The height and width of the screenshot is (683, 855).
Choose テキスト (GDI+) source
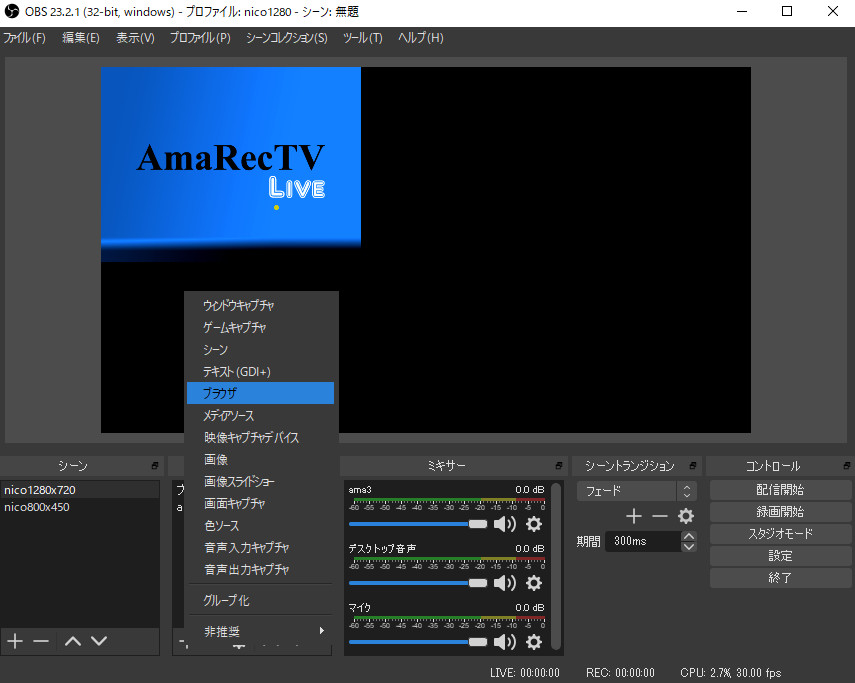(x=261, y=371)
